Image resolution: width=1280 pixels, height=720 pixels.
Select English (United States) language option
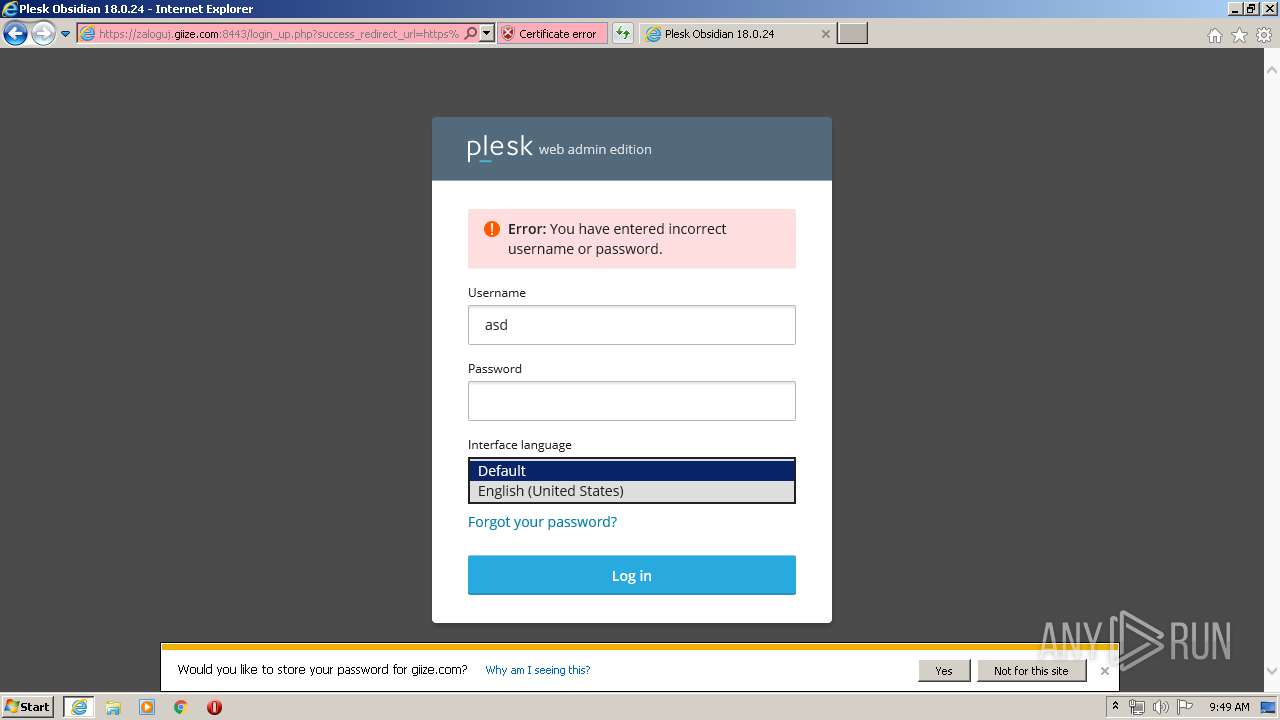tap(632, 491)
